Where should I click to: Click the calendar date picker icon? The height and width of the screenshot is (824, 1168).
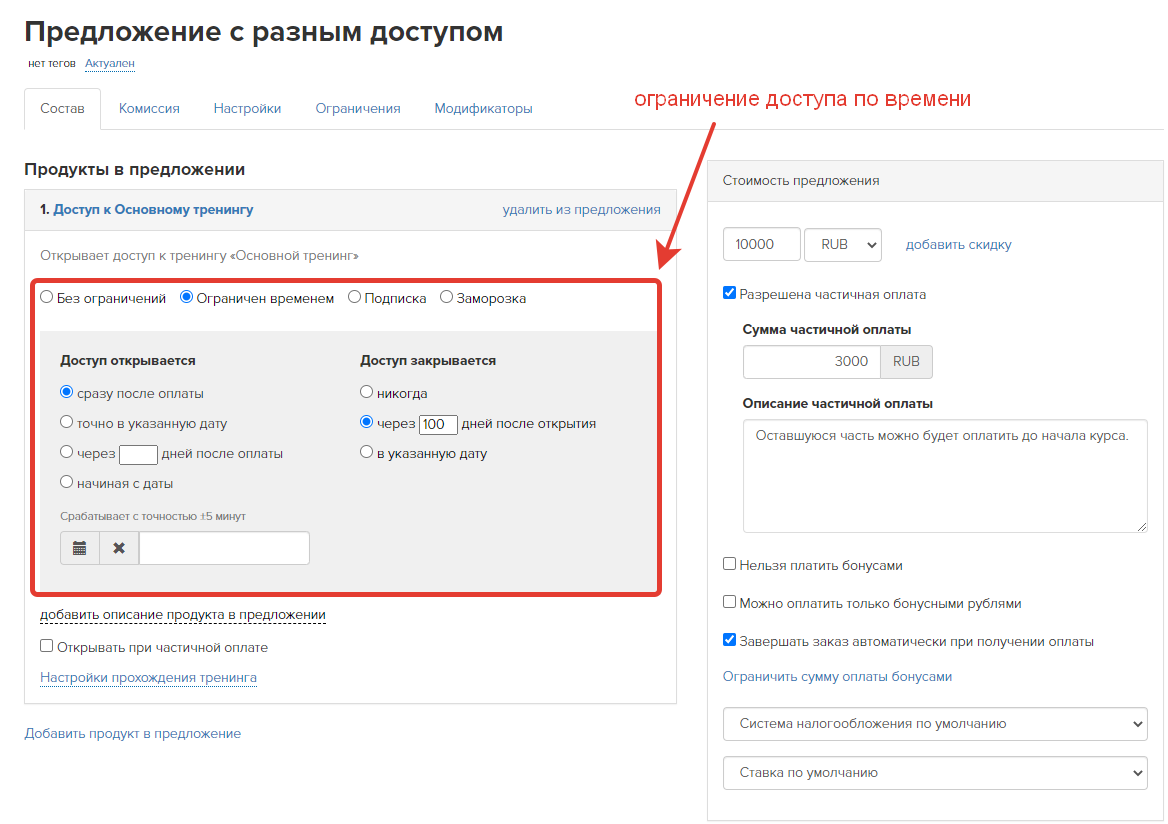(x=80, y=548)
